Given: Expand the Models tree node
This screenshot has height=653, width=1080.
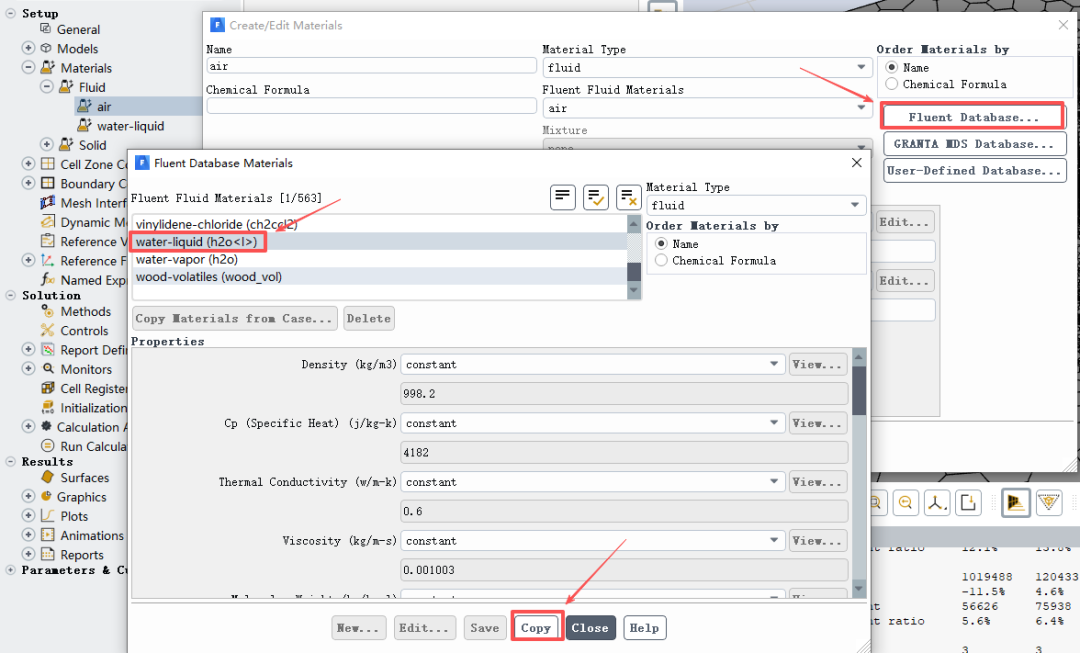Looking at the screenshot, I should point(28,48).
